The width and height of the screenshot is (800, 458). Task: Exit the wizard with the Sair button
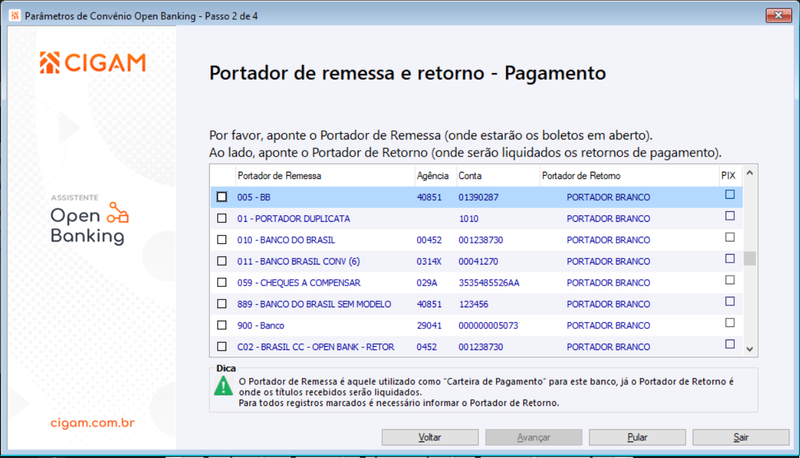click(x=741, y=437)
